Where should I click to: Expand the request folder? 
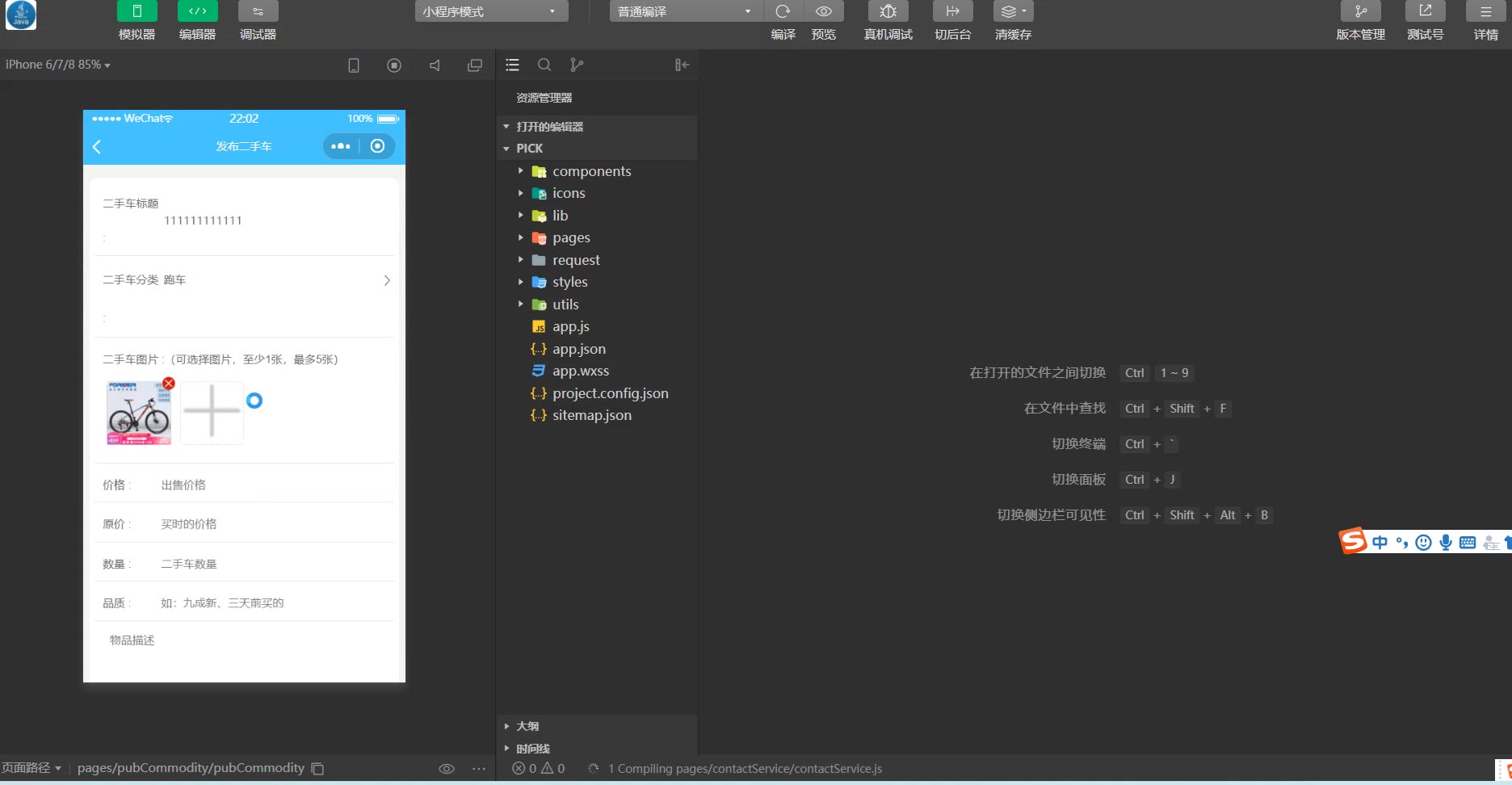pyautogui.click(x=597, y=260)
